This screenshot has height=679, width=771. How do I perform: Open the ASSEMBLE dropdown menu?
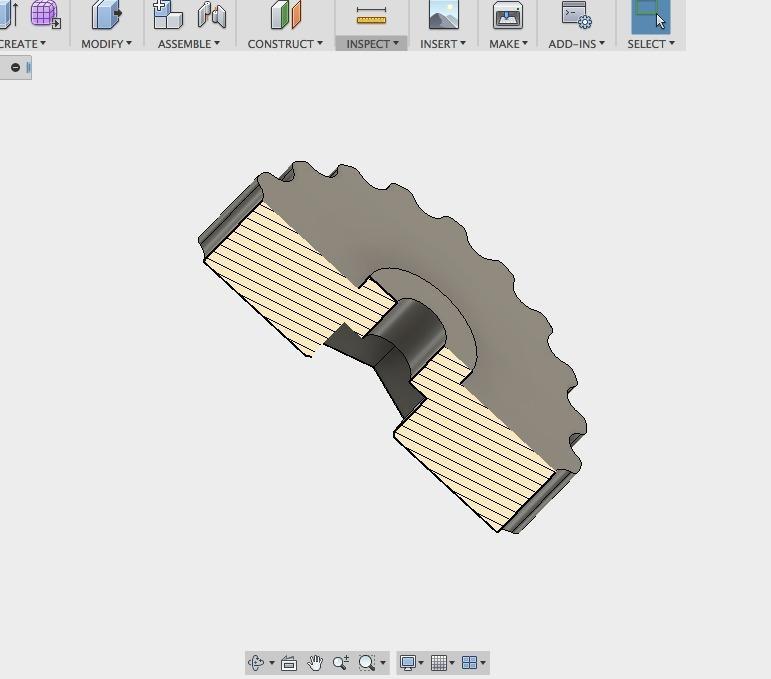coord(189,44)
